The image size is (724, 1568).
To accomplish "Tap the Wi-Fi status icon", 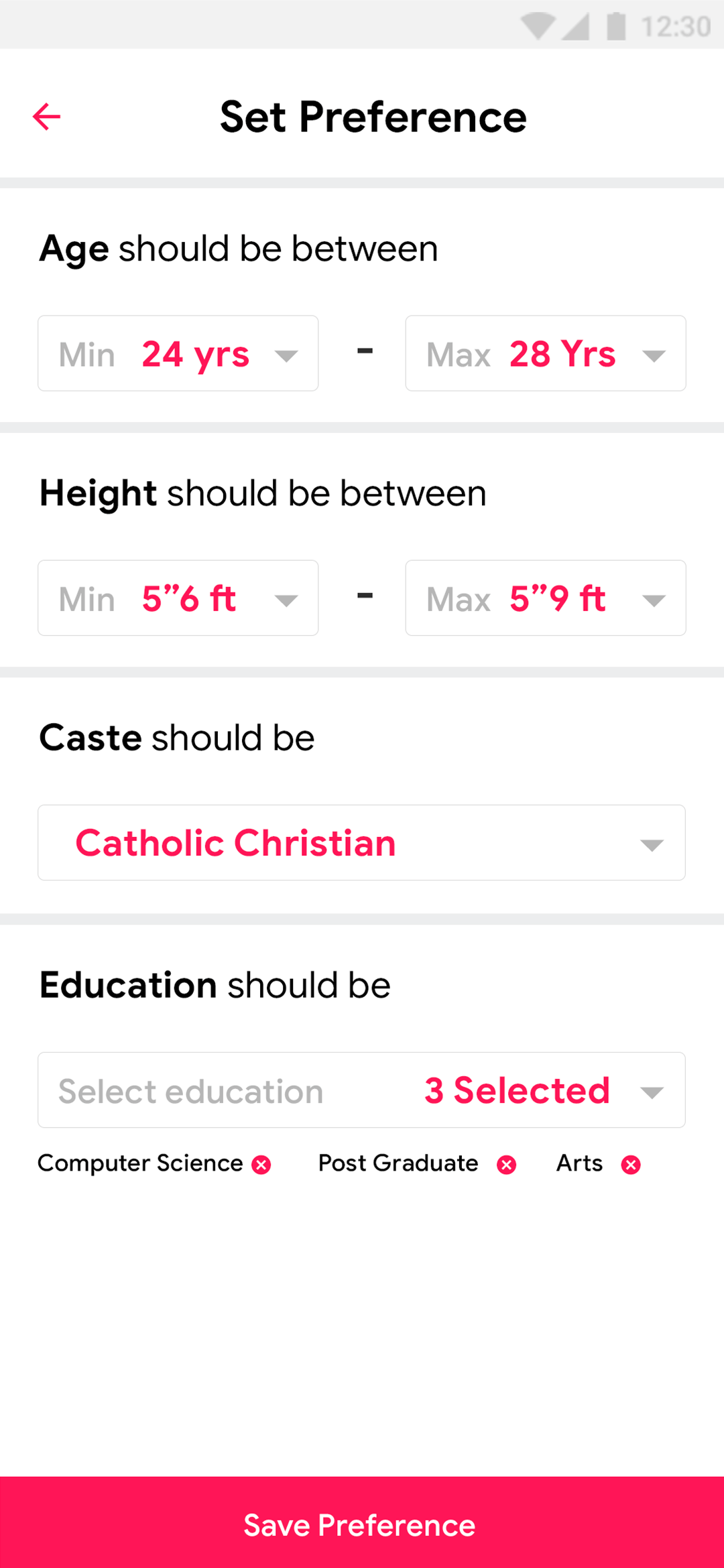I will tap(537, 27).
